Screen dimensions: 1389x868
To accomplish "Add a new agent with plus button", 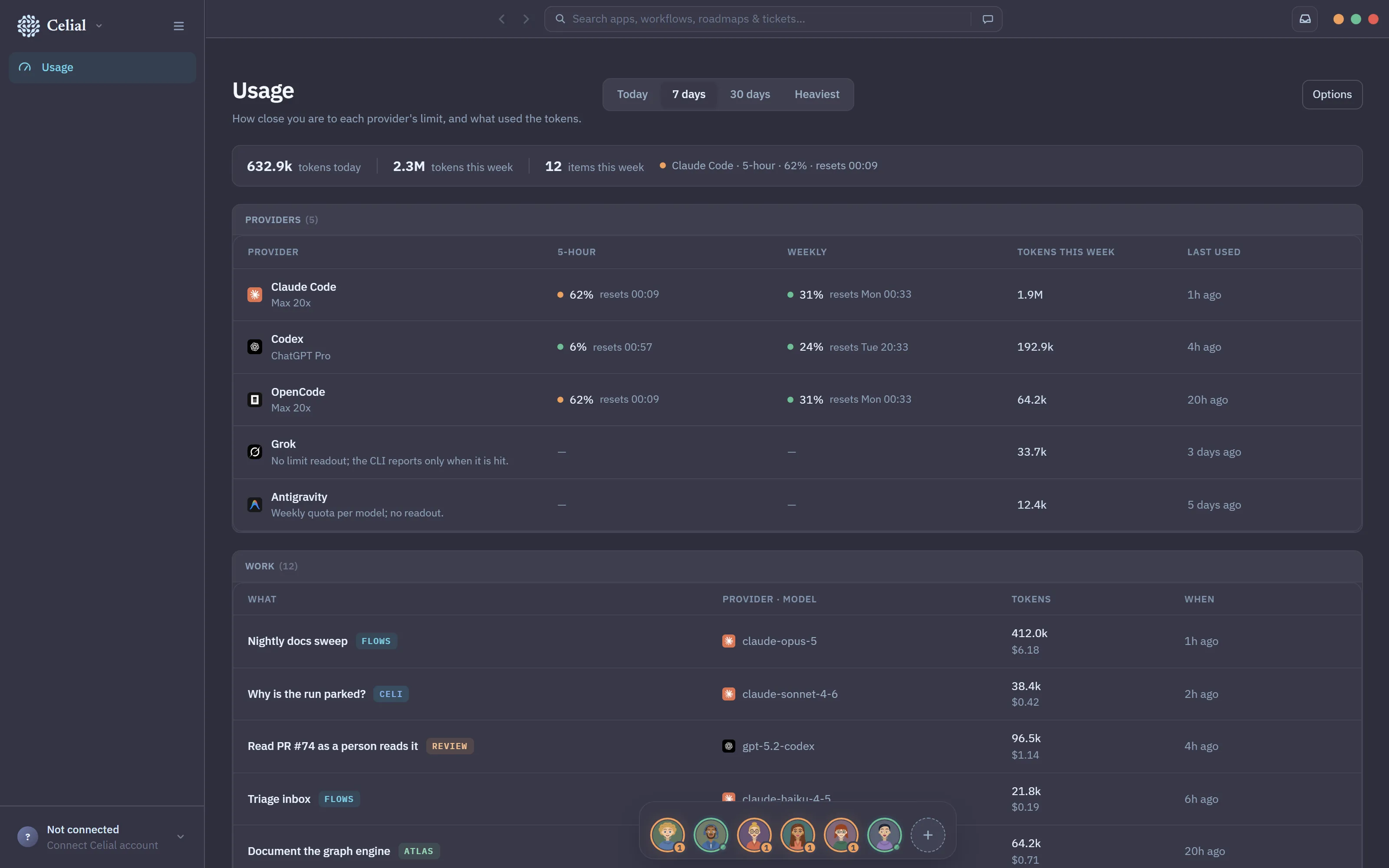I will click(928, 835).
